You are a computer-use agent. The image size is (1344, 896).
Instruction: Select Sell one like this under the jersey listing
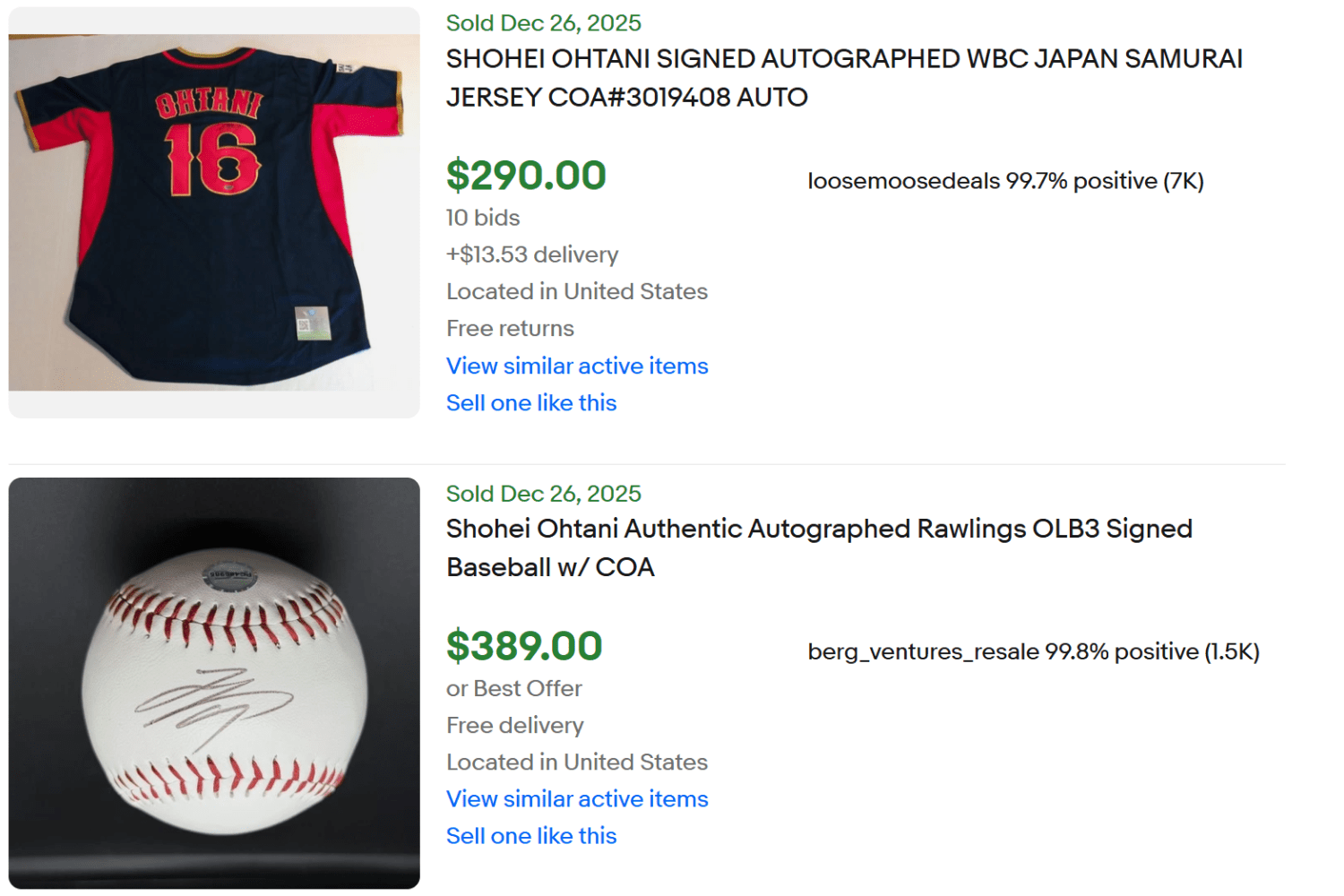click(530, 402)
